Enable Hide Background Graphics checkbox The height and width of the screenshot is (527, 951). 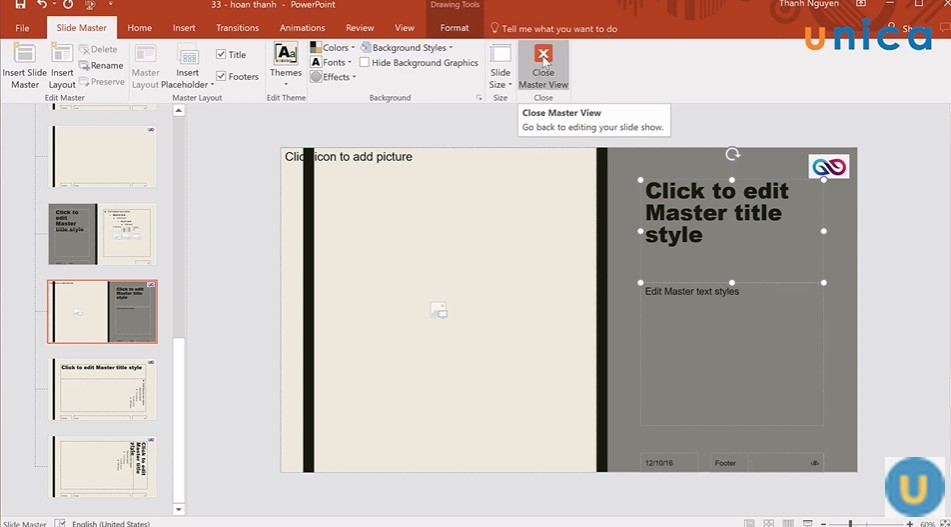pos(364,63)
